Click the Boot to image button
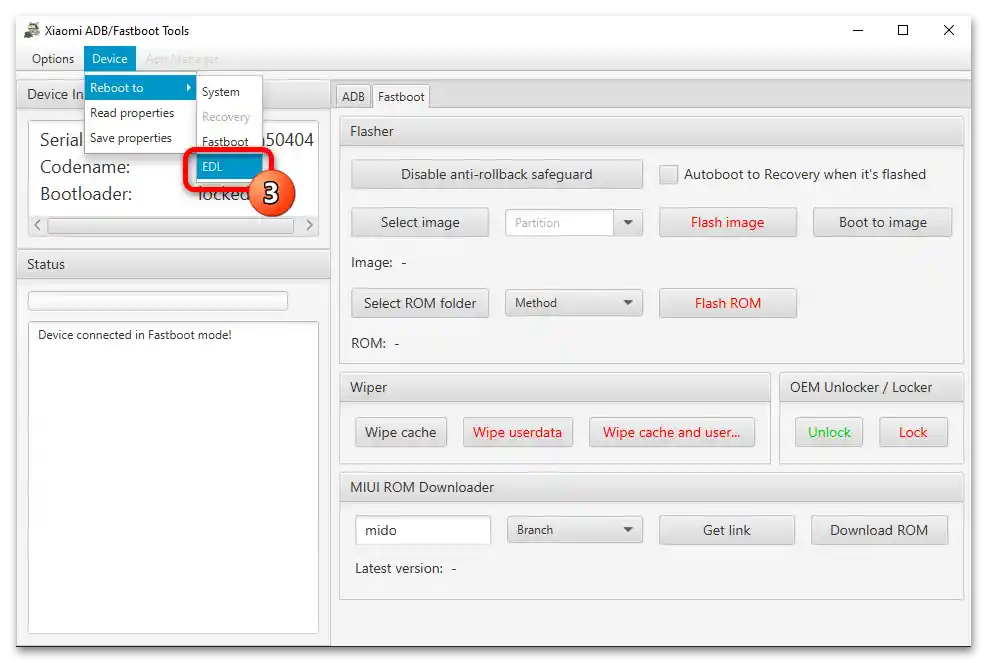Image resolution: width=987 pixels, height=663 pixels. point(882,222)
